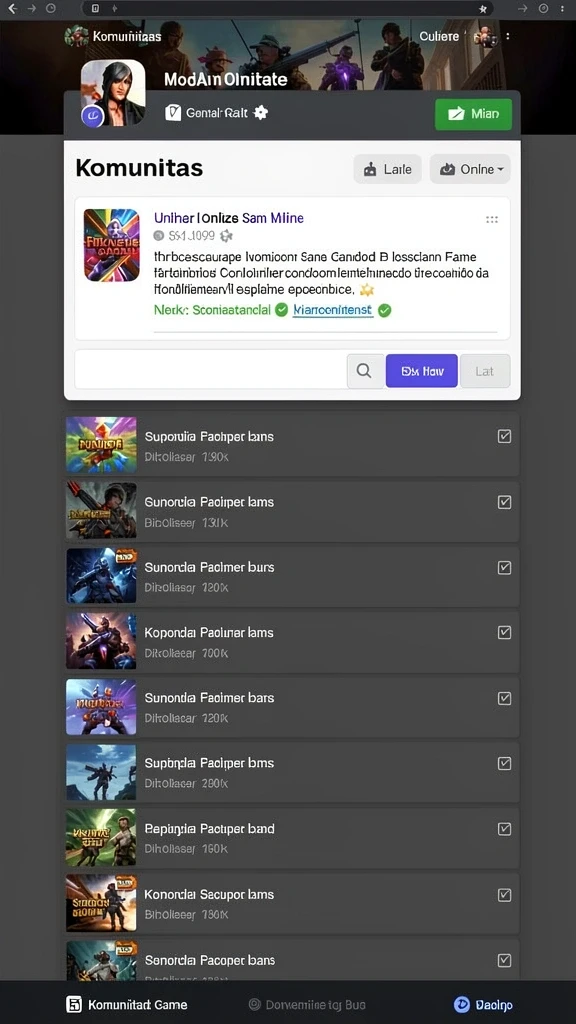The image size is (576, 1024).
Task: Open thumbnail of Bepinpia Pactiper band row
Action: point(101,837)
